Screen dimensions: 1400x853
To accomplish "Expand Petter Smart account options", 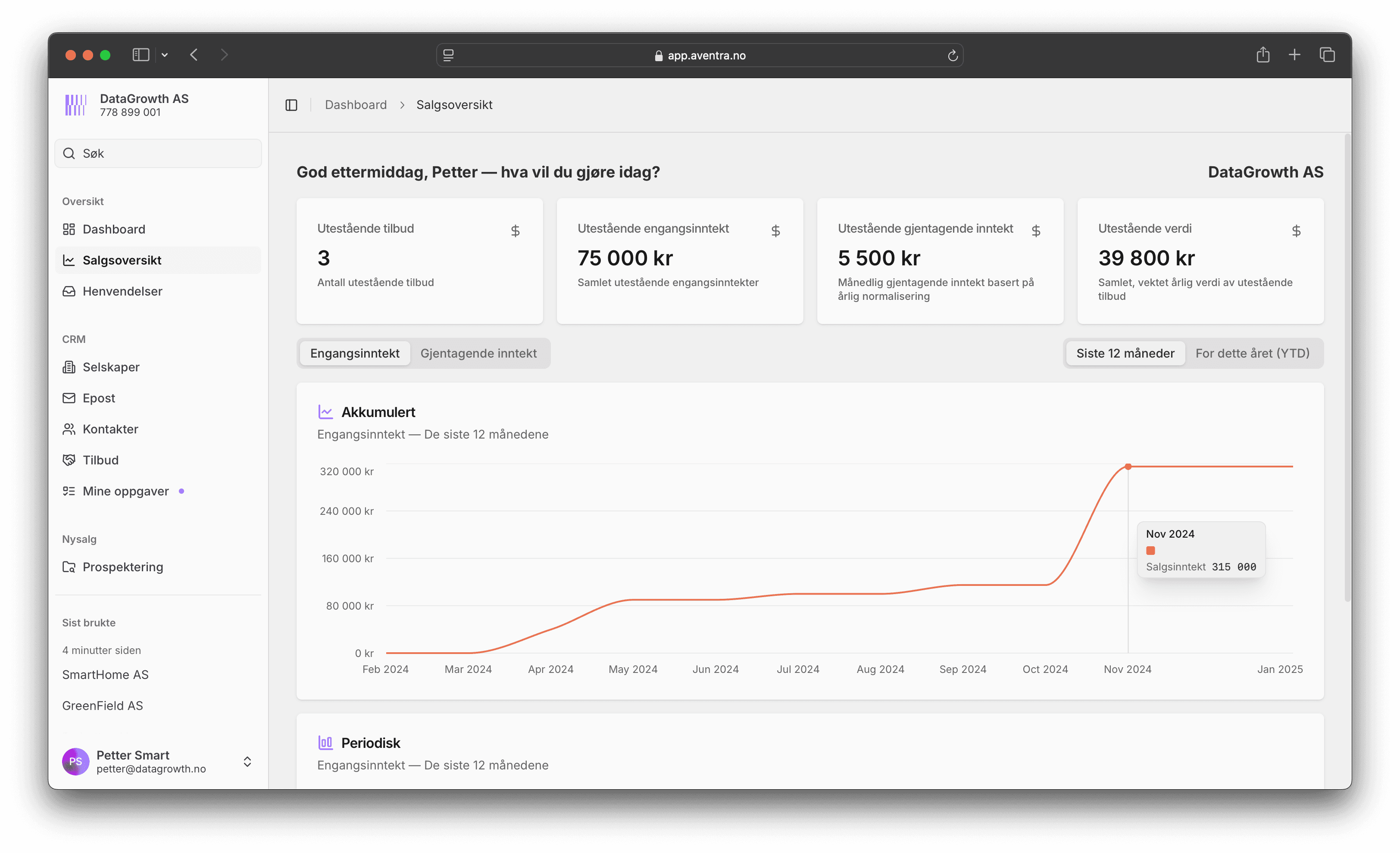I will point(247,762).
